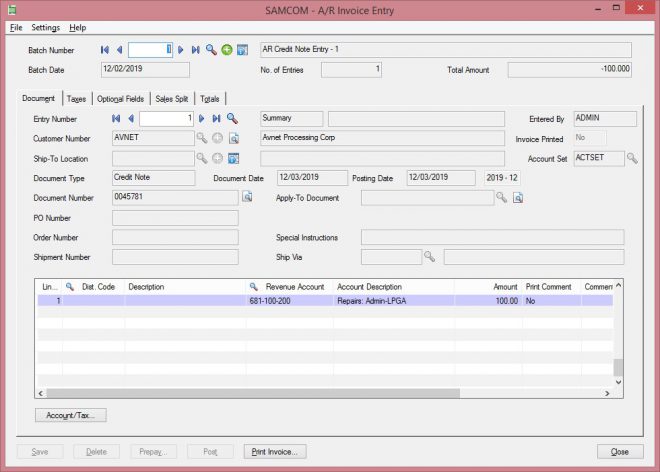Open the Help menu

tap(77, 28)
